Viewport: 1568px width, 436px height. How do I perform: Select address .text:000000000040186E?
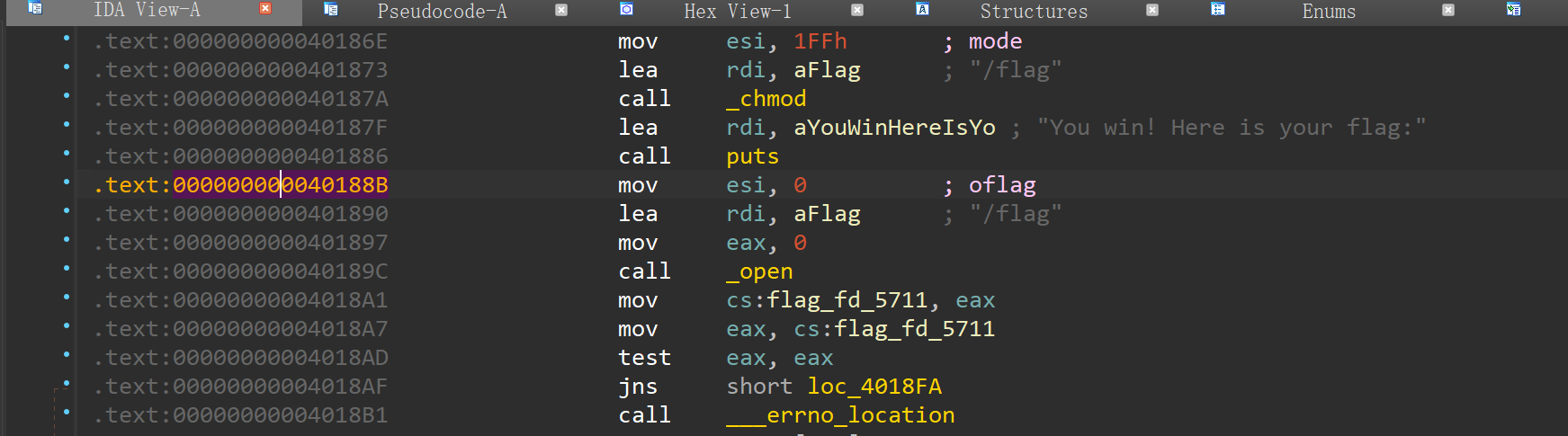tap(241, 41)
